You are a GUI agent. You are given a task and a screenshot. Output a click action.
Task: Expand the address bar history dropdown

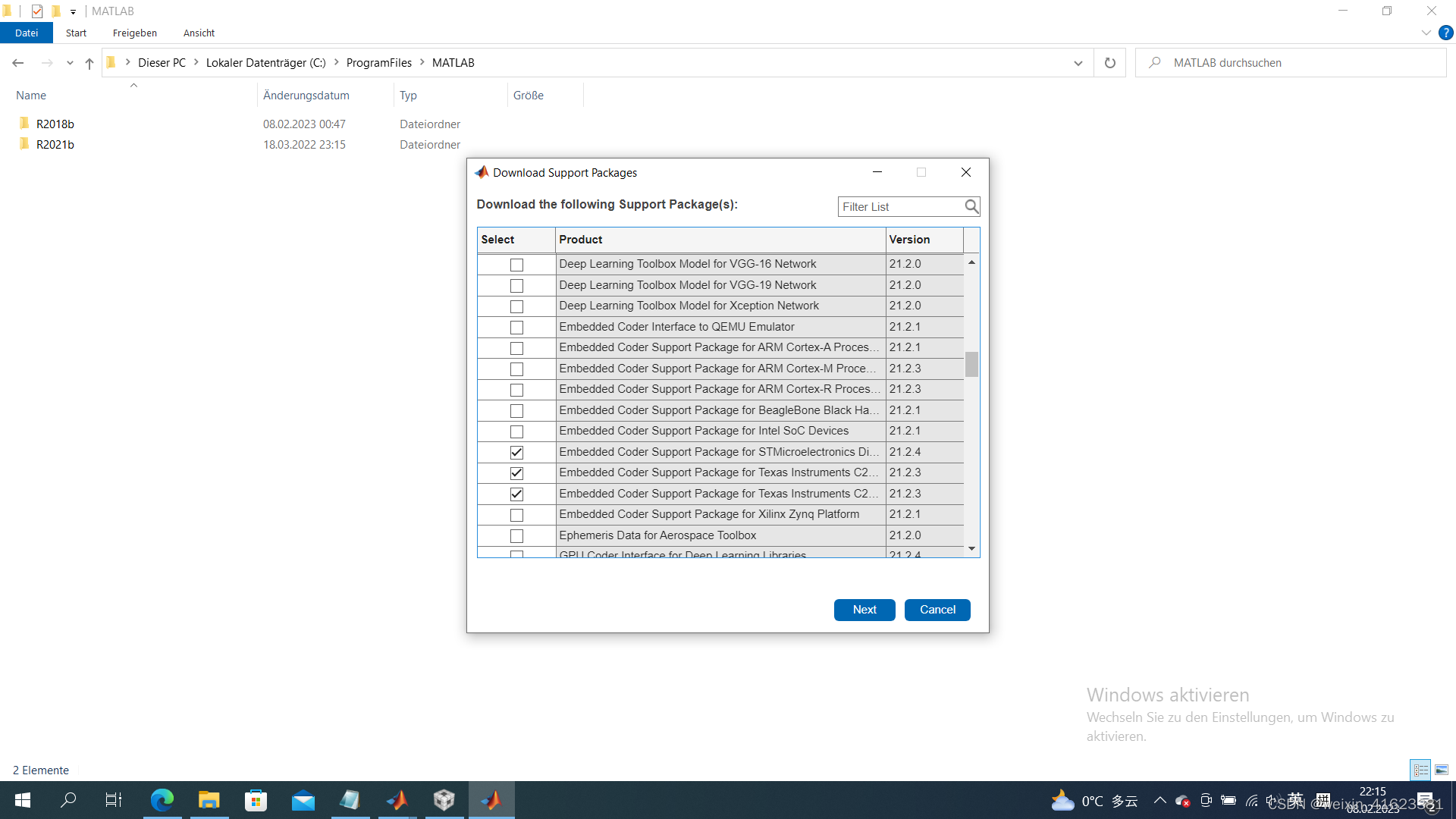pos(1078,63)
